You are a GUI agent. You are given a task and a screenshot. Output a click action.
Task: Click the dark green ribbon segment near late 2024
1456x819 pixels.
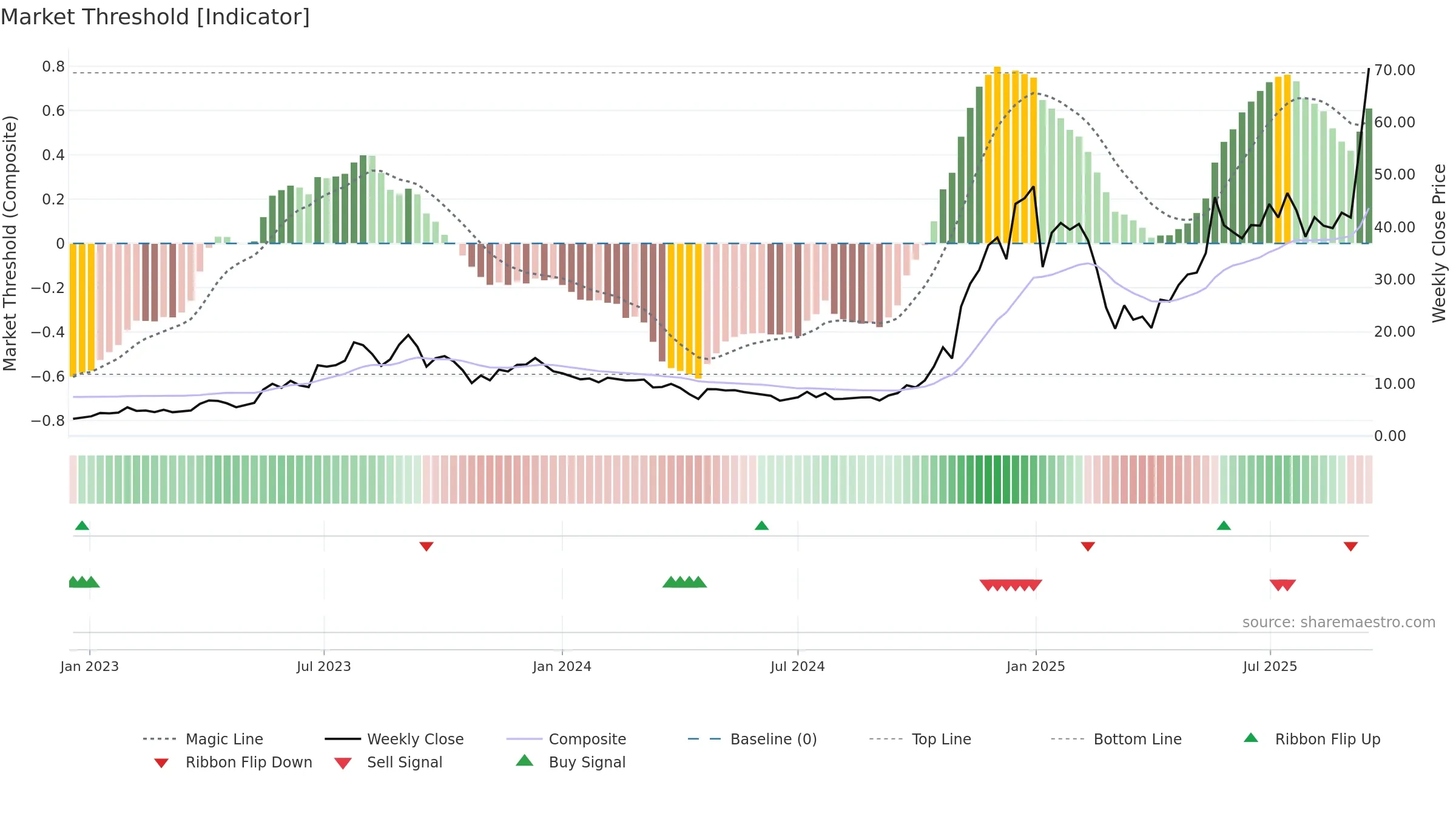point(997,479)
